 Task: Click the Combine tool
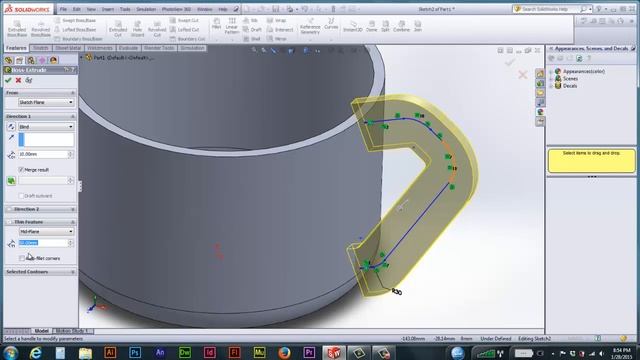401,26
